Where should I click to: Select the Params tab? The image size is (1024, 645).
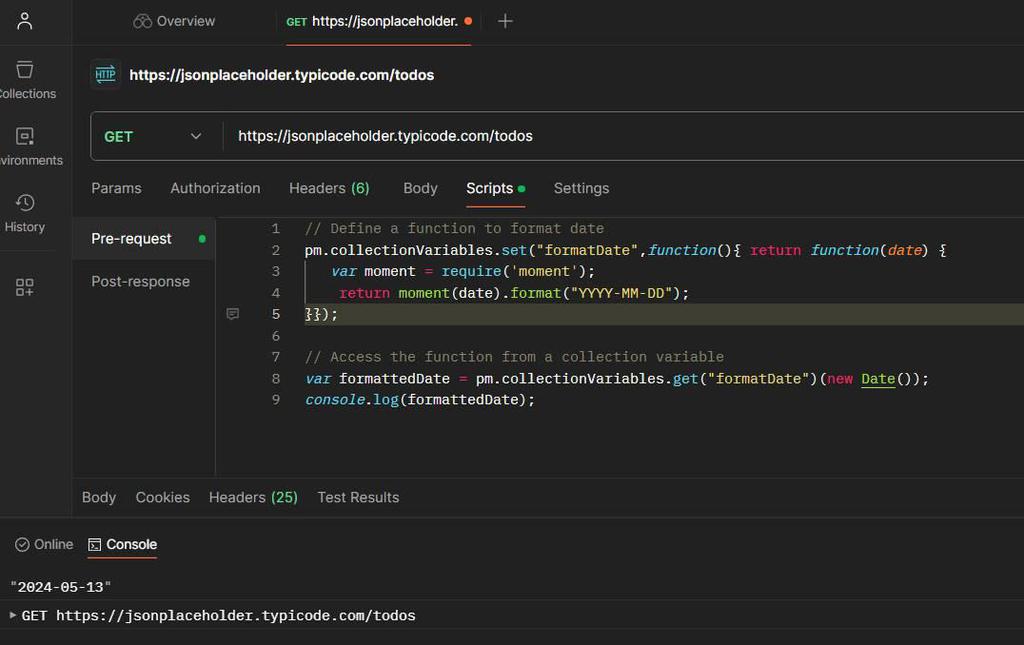click(116, 188)
